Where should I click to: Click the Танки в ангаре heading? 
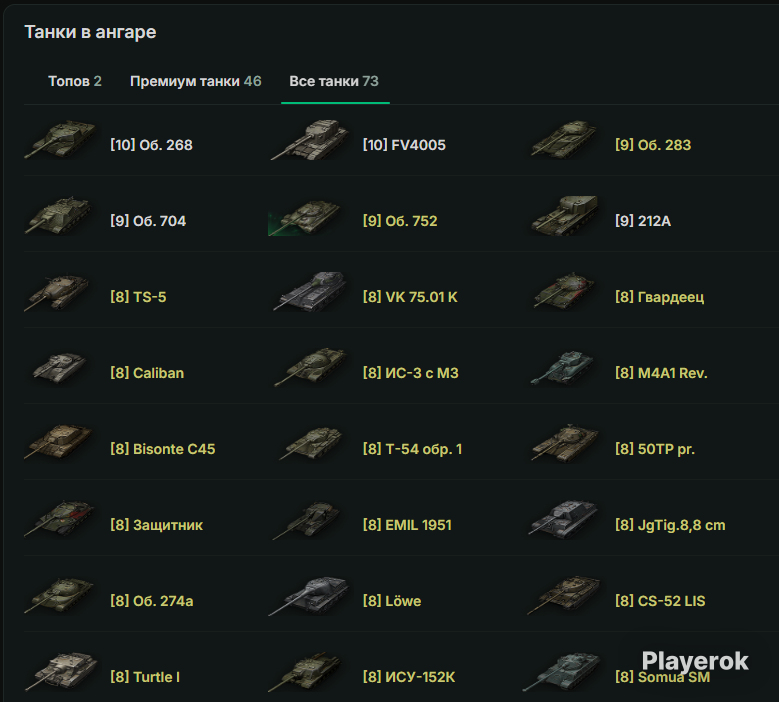[x=90, y=32]
